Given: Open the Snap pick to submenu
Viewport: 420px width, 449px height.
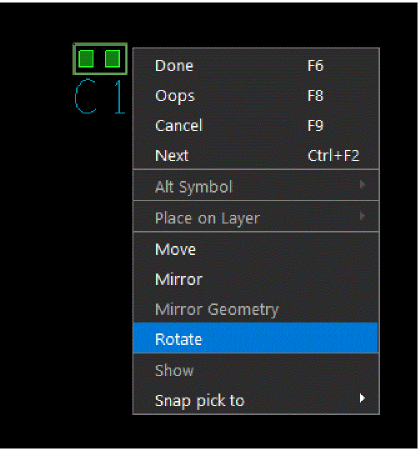Looking at the screenshot, I should pyautogui.click(x=256, y=400).
